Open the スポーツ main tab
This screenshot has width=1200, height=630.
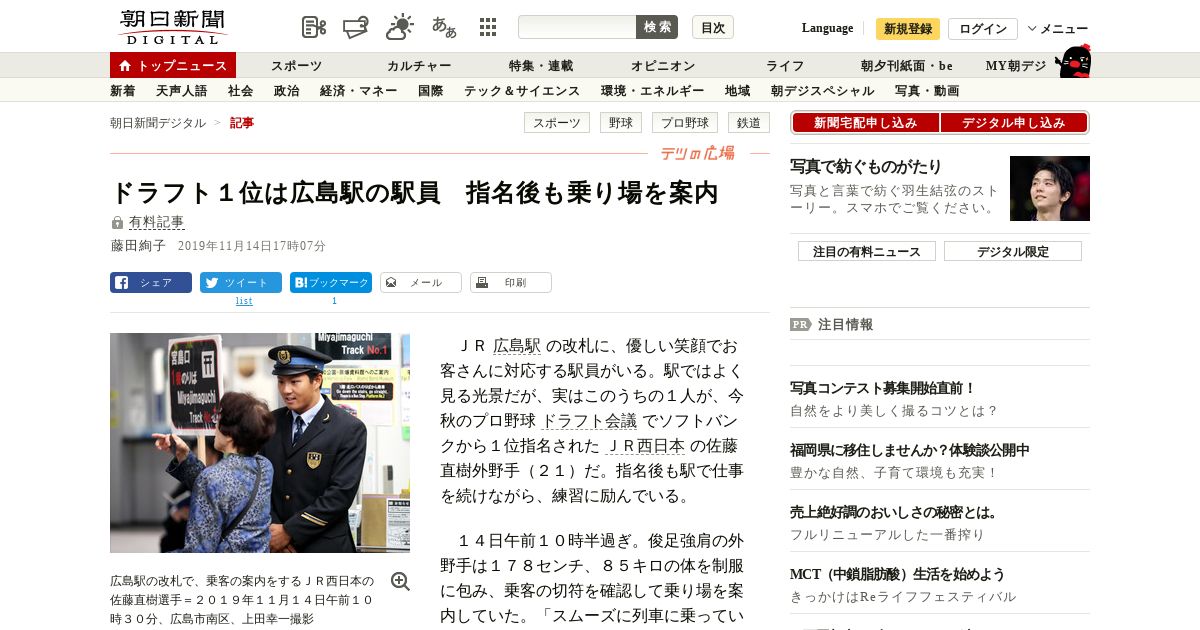(297, 66)
